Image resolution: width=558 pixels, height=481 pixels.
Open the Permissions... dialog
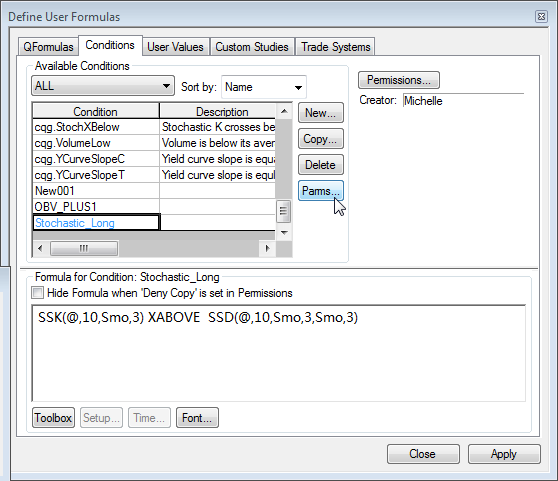(x=399, y=80)
